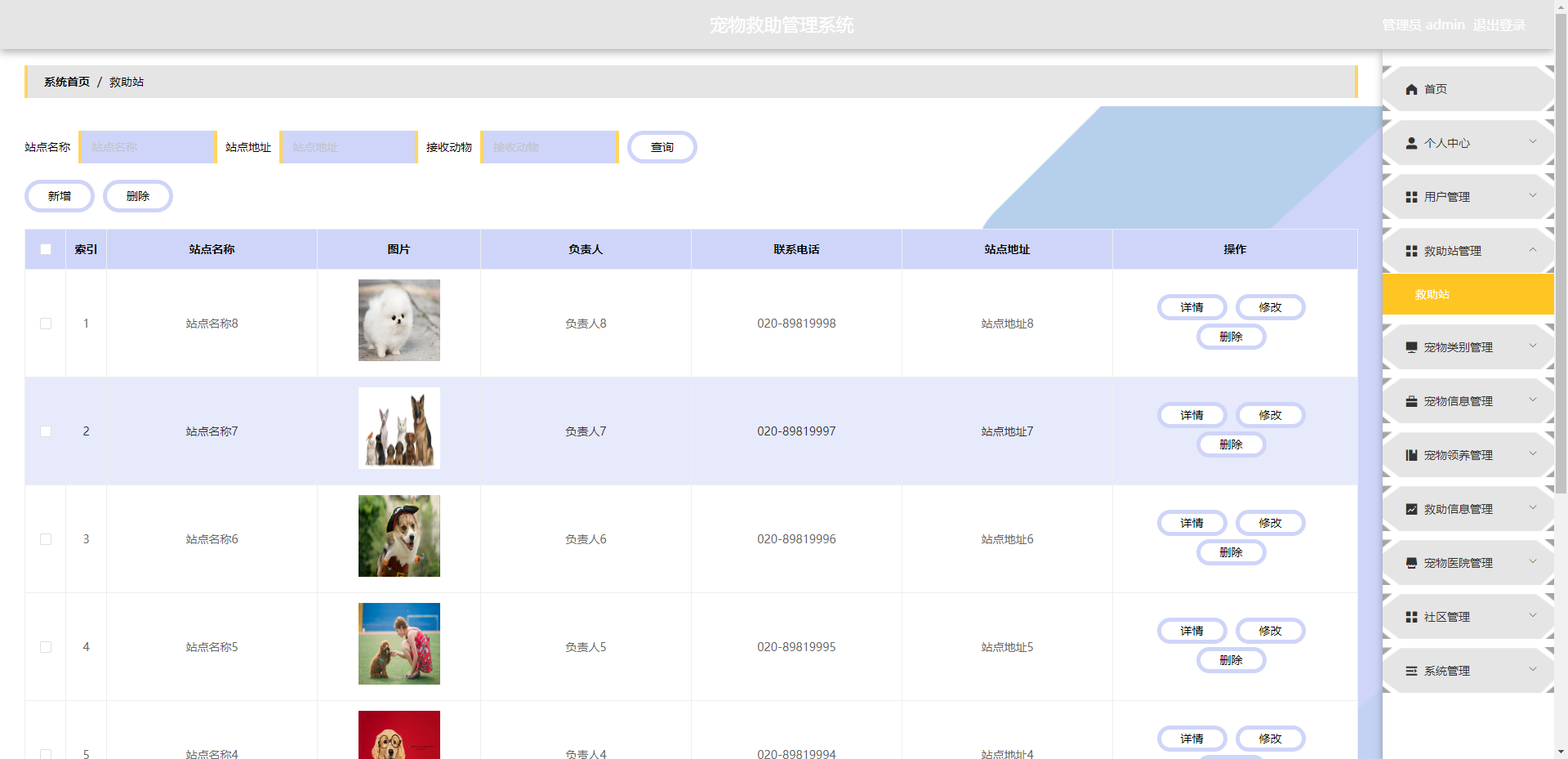The image size is (1568, 759).
Task: Select the 首页 home icon in sidebar
Action: pyautogui.click(x=1410, y=88)
